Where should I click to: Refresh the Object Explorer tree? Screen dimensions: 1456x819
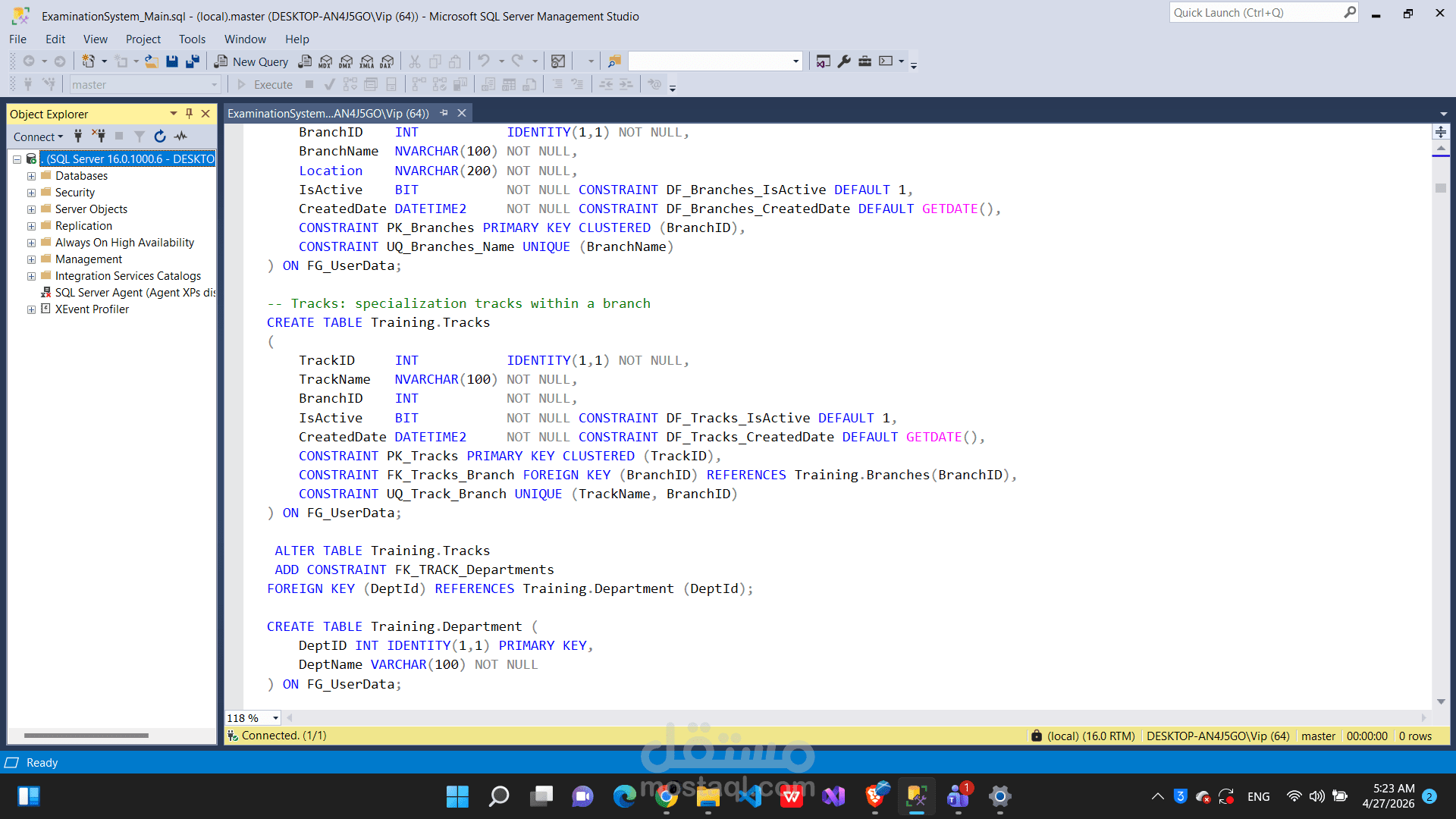coord(160,136)
